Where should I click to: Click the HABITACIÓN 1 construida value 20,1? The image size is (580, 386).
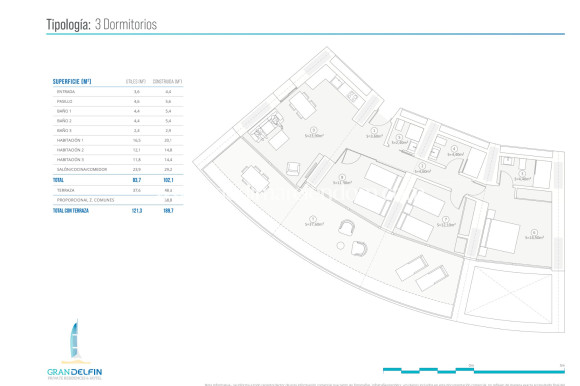(168, 140)
